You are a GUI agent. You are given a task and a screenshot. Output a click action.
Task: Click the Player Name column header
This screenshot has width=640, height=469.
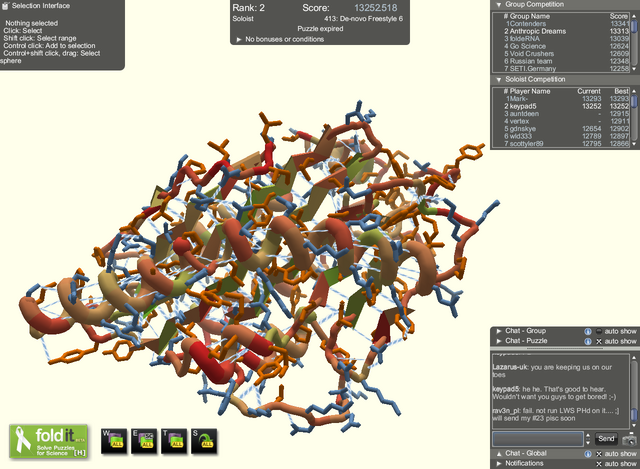pos(530,91)
